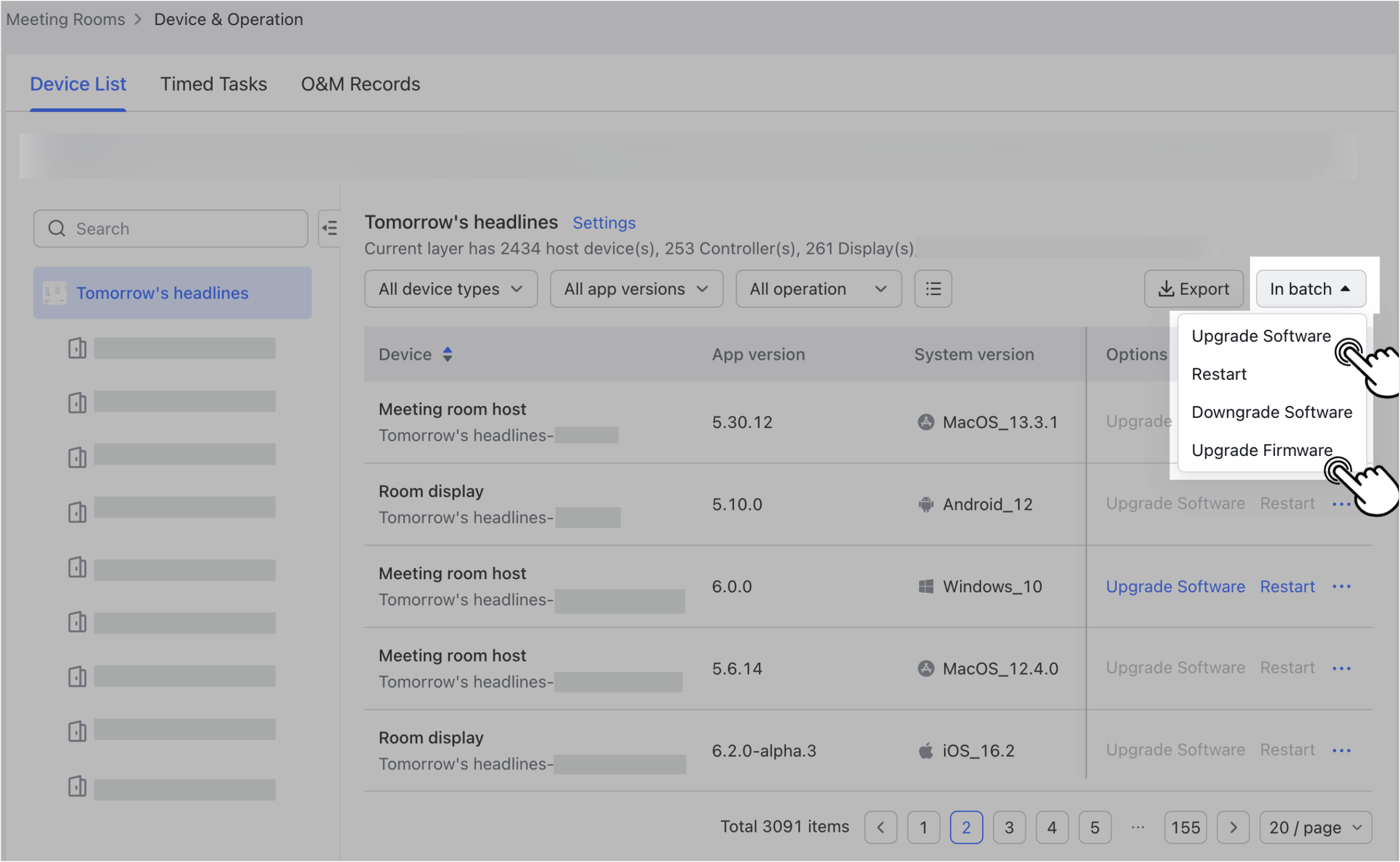Click the iOS_16.2 apple icon
The image size is (1400, 862).
point(926,750)
